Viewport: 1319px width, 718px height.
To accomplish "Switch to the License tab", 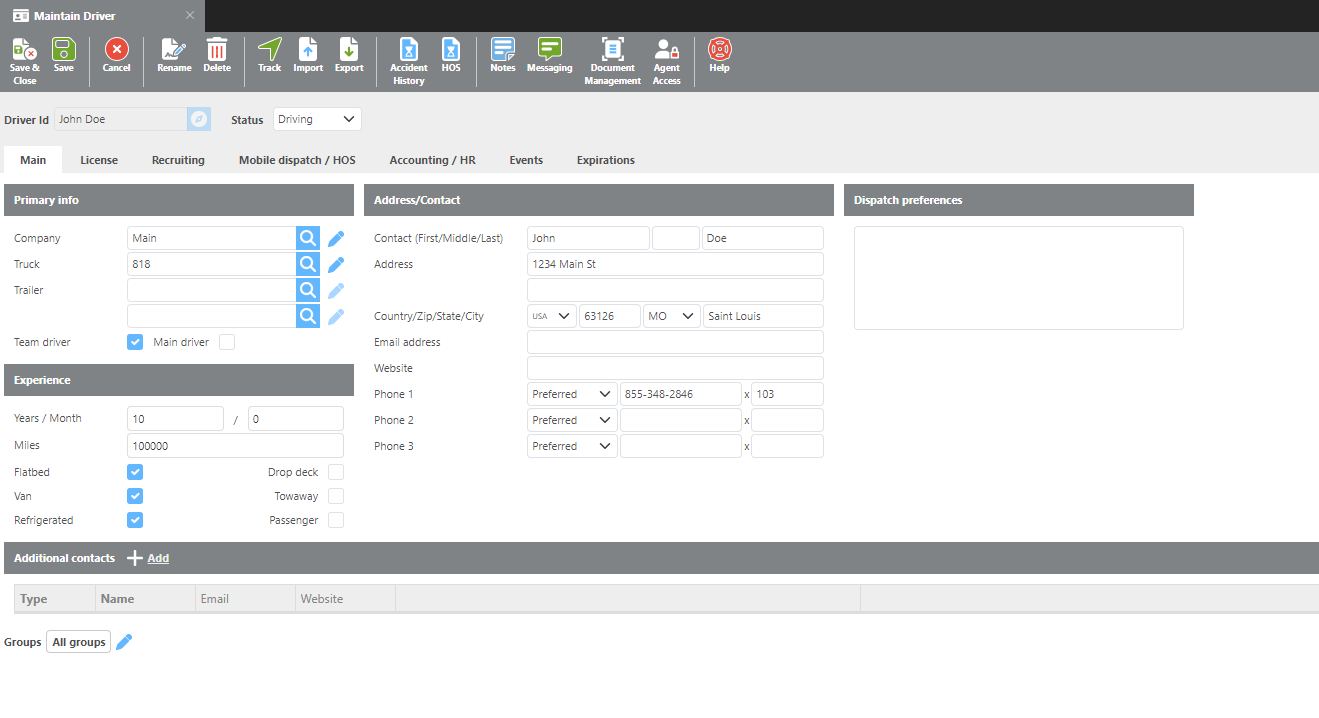I will [x=99, y=160].
